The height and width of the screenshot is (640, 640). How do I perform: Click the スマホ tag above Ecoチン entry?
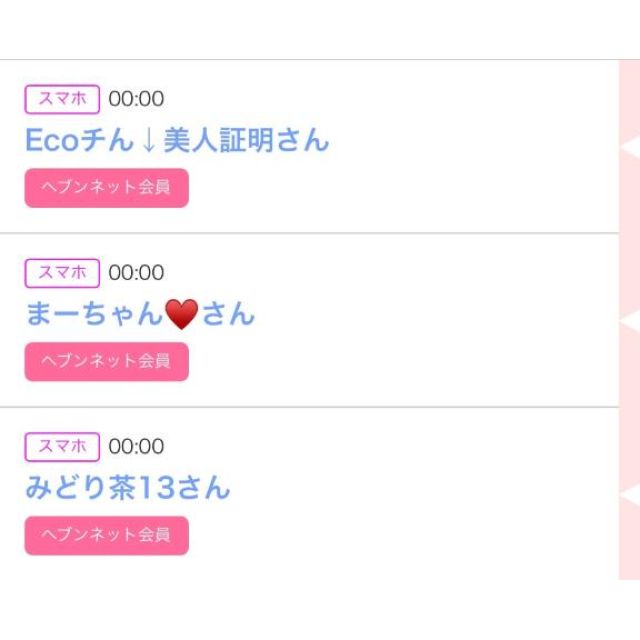62,99
